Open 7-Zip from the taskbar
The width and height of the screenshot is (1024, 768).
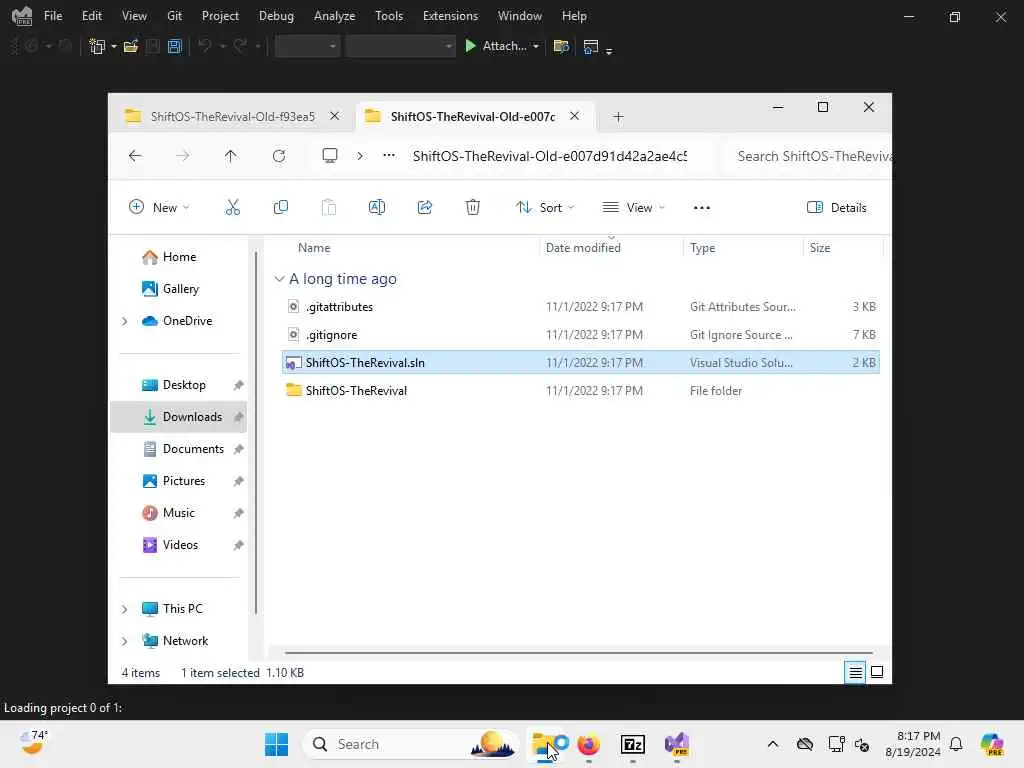pyautogui.click(x=633, y=744)
